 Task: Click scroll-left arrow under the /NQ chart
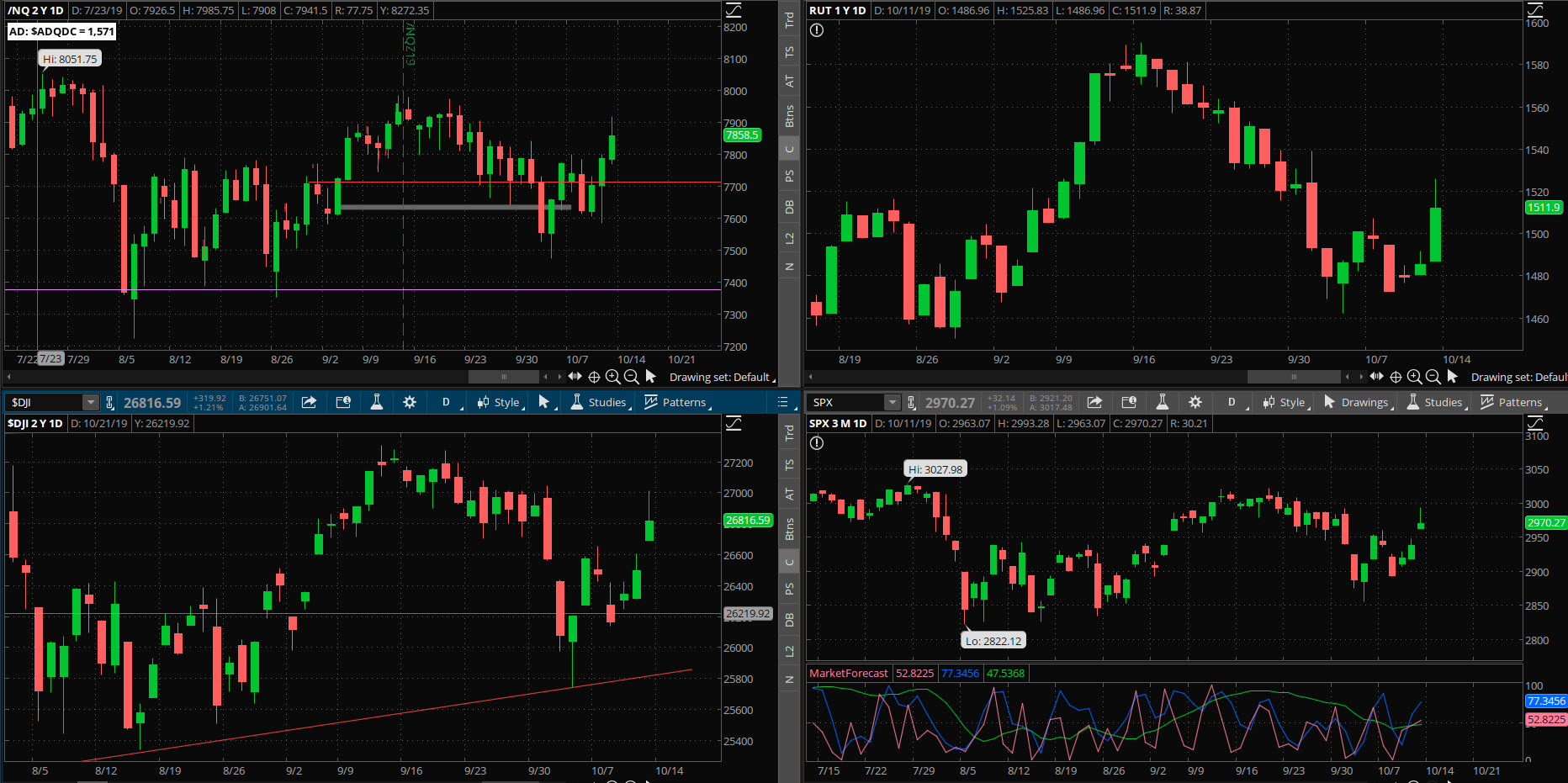tap(9, 377)
